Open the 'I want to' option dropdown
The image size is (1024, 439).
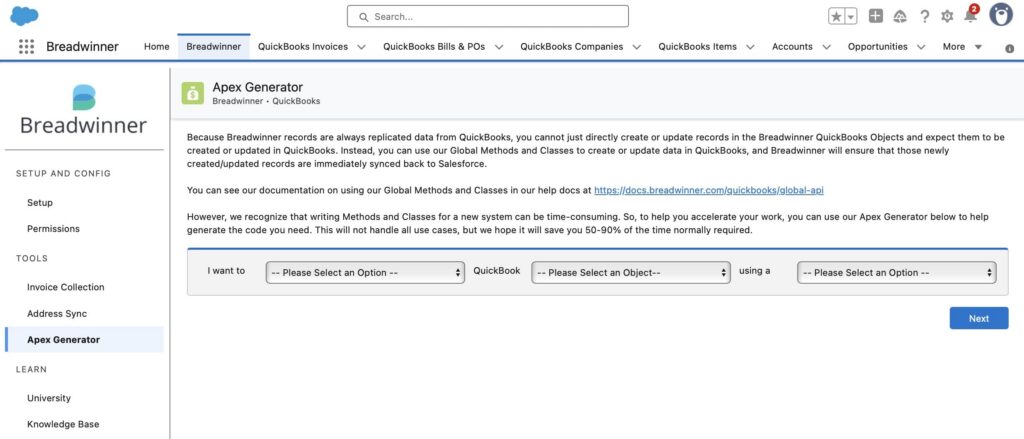[365, 272]
